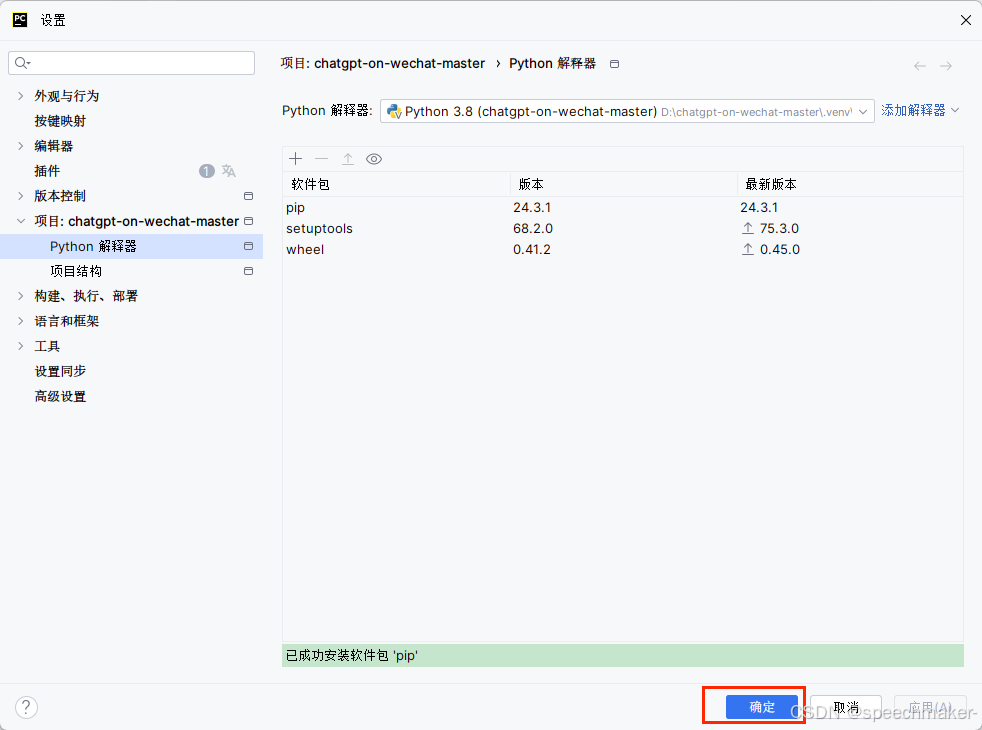Collapse the 项目: chatgpt-on-wechat-master node
This screenshot has height=730, width=982.
21,221
